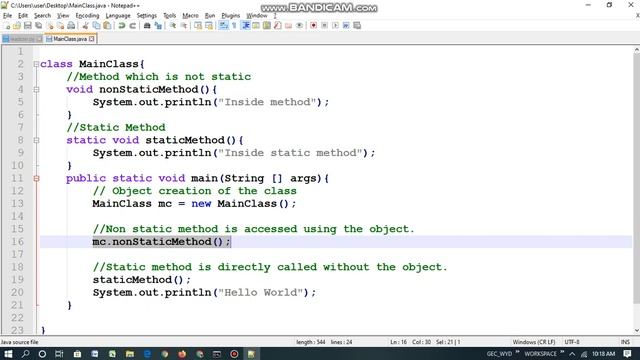
Task: Click the taskbar search magnifier icon
Action: click(x=25, y=354)
